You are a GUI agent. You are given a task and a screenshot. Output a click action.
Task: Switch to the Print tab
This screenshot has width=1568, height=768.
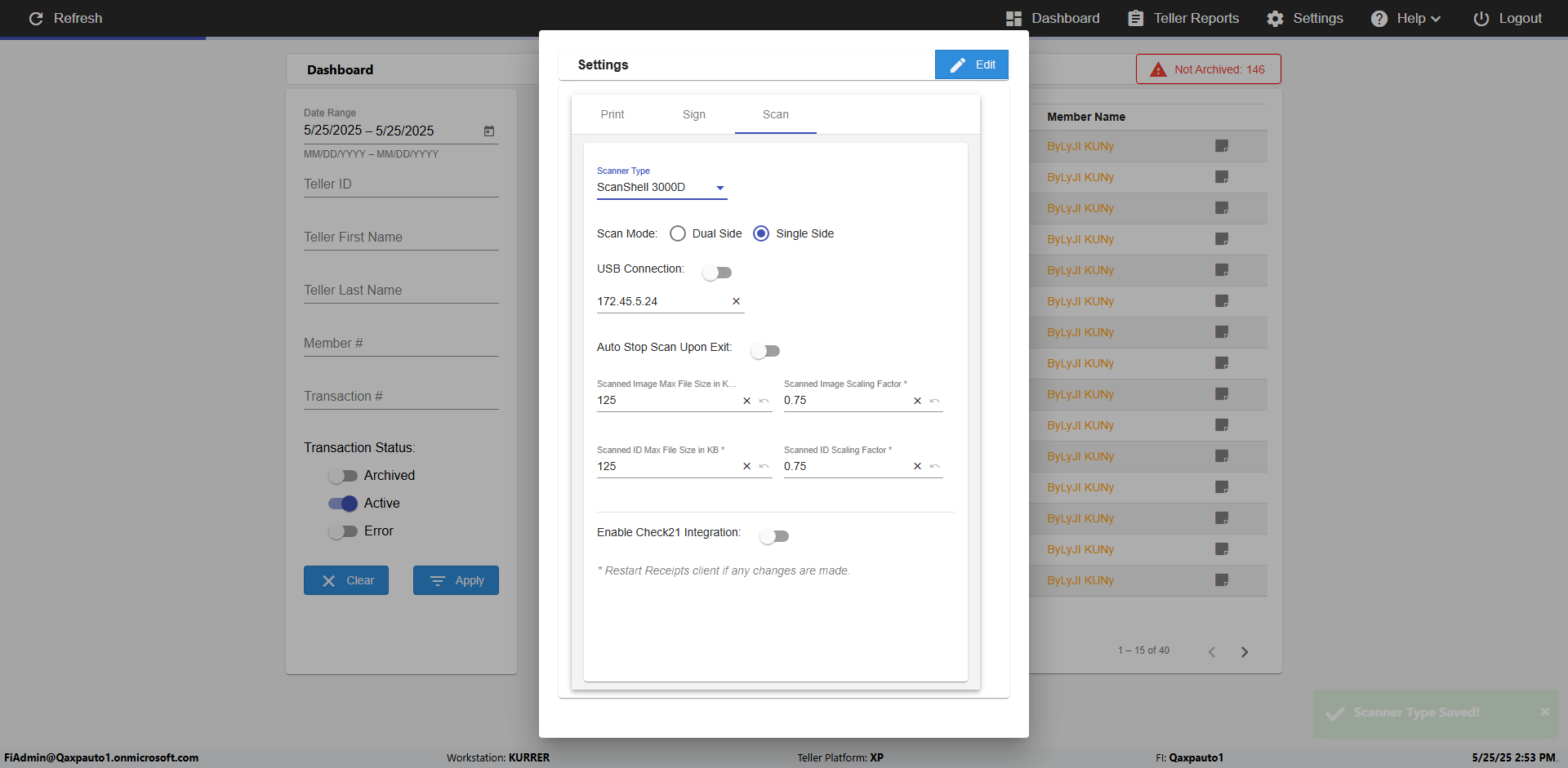point(612,114)
